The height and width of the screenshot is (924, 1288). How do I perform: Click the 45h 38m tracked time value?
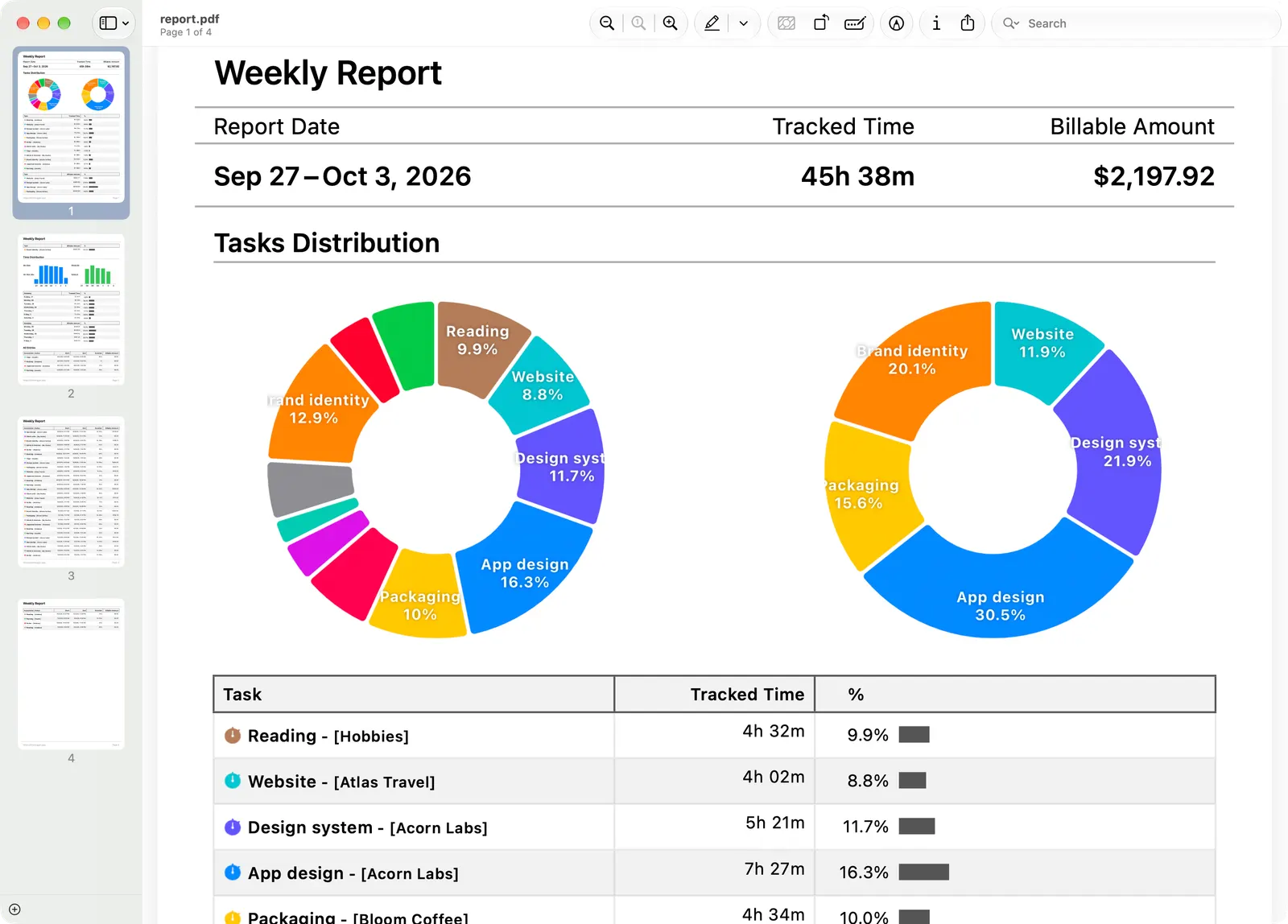pos(857,176)
